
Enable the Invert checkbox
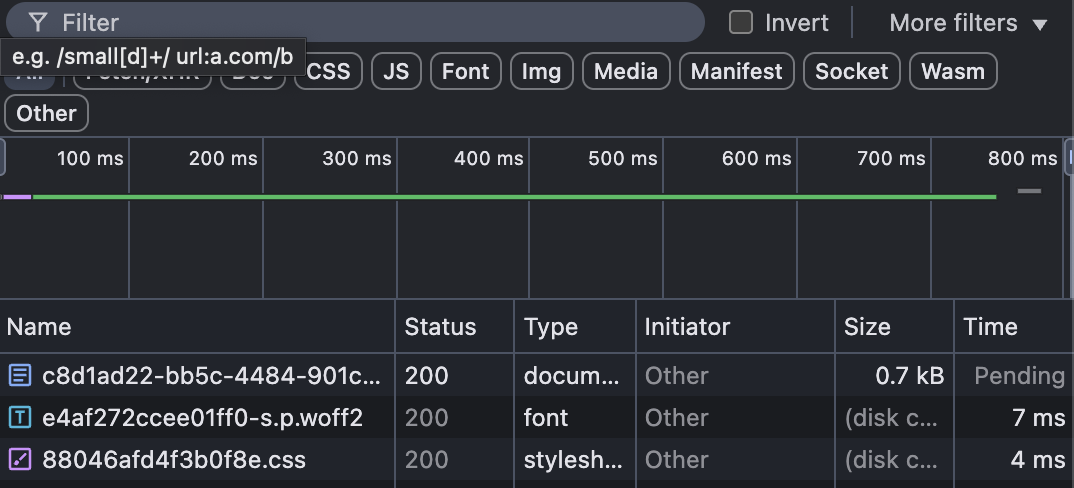(741, 22)
